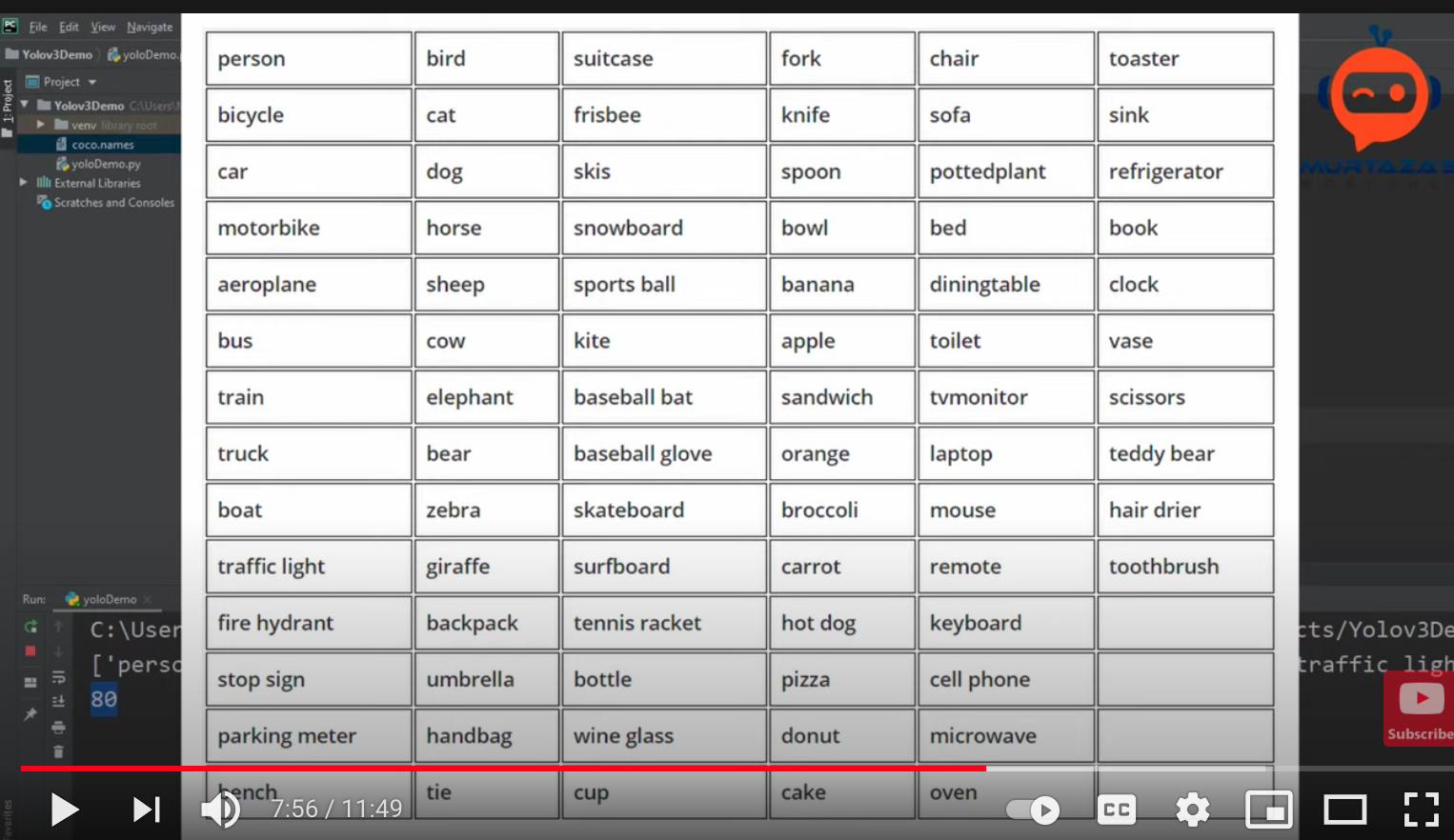
Task: Open the Edit menu
Action: 69,27
